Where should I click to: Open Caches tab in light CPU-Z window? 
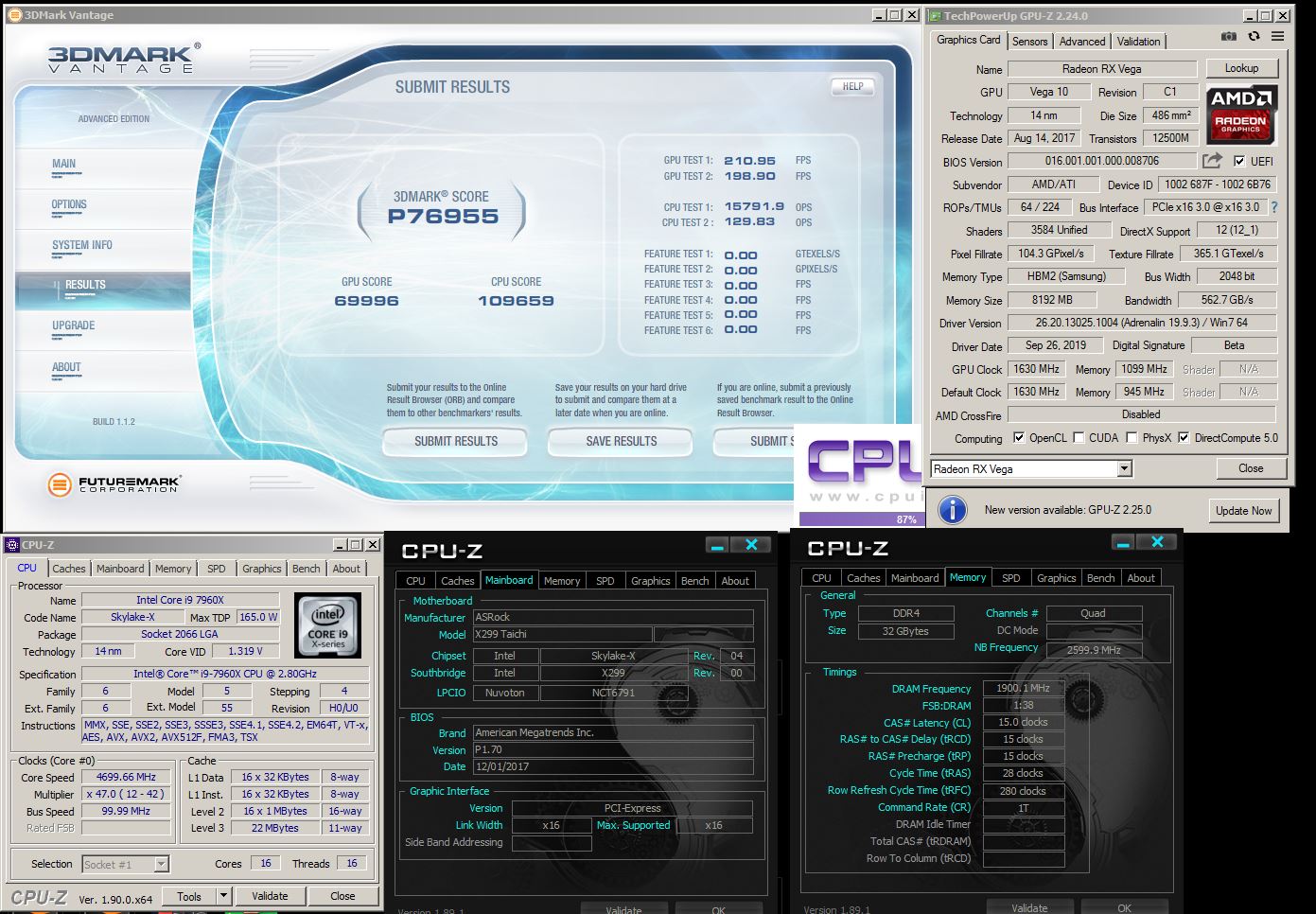click(x=69, y=569)
